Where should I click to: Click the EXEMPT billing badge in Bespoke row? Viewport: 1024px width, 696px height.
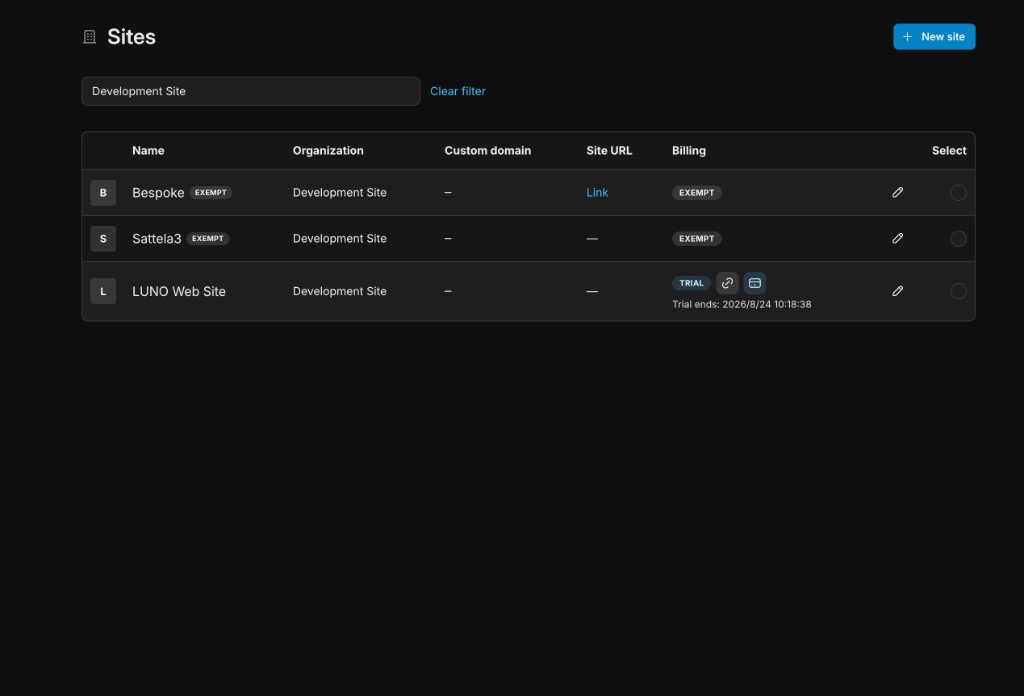coord(696,193)
